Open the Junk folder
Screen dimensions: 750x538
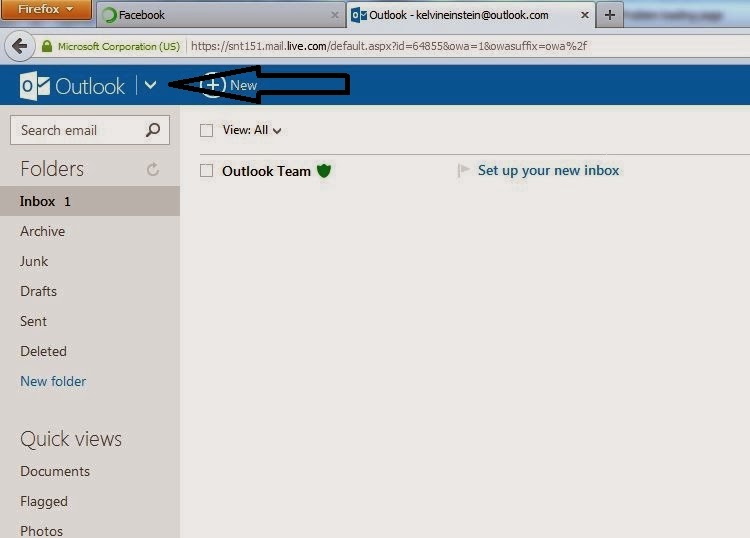pos(34,262)
